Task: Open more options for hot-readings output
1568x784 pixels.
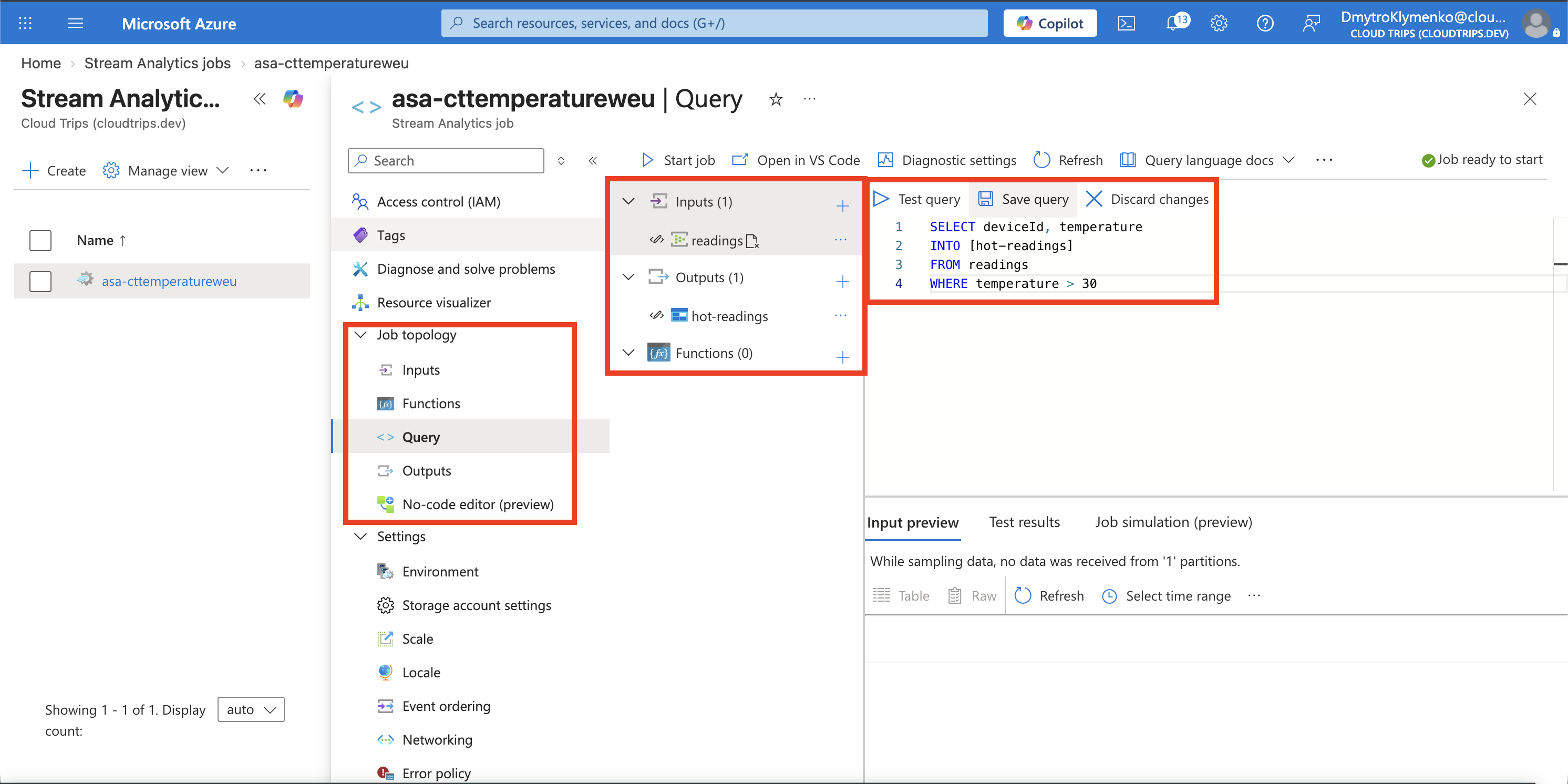Action: [841, 315]
